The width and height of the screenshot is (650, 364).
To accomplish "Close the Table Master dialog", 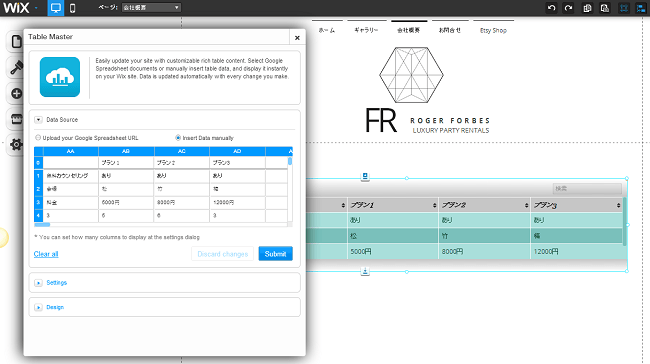I will 297,38.
